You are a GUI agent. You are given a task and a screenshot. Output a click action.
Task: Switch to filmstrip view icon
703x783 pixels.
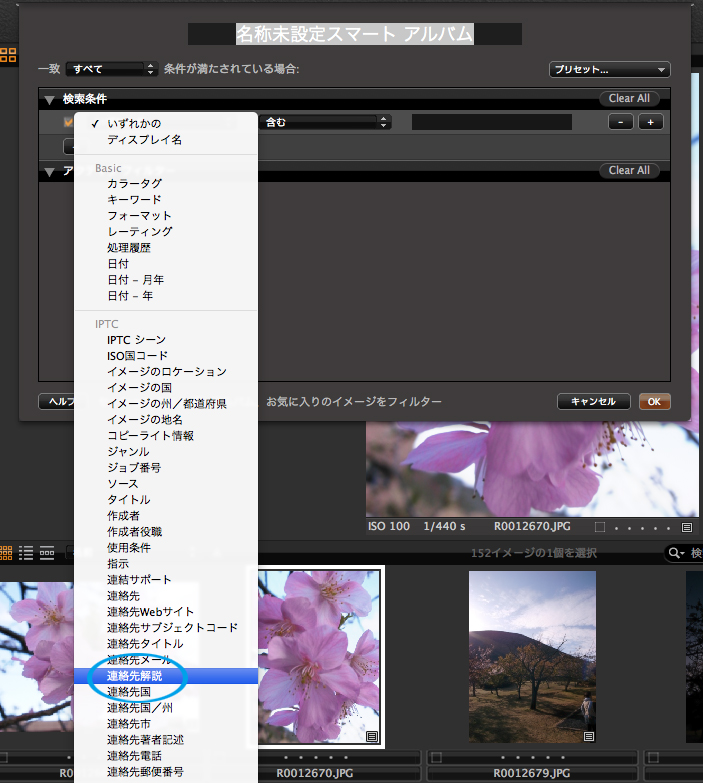click(47, 553)
